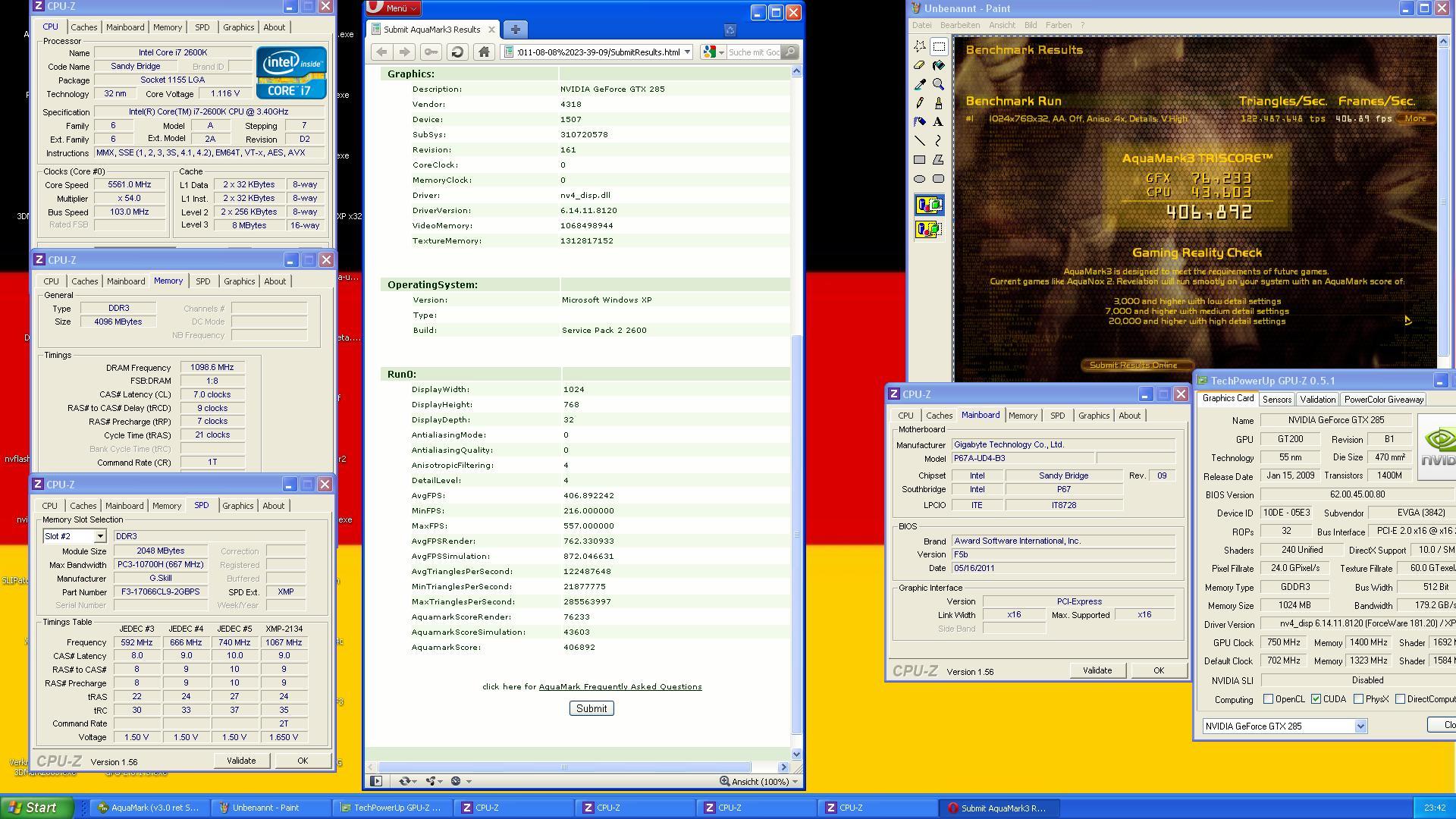The width and height of the screenshot is (1456, 819).
Task: Open the Bearbeiten menu in Paint
Action: coord(960,25)
